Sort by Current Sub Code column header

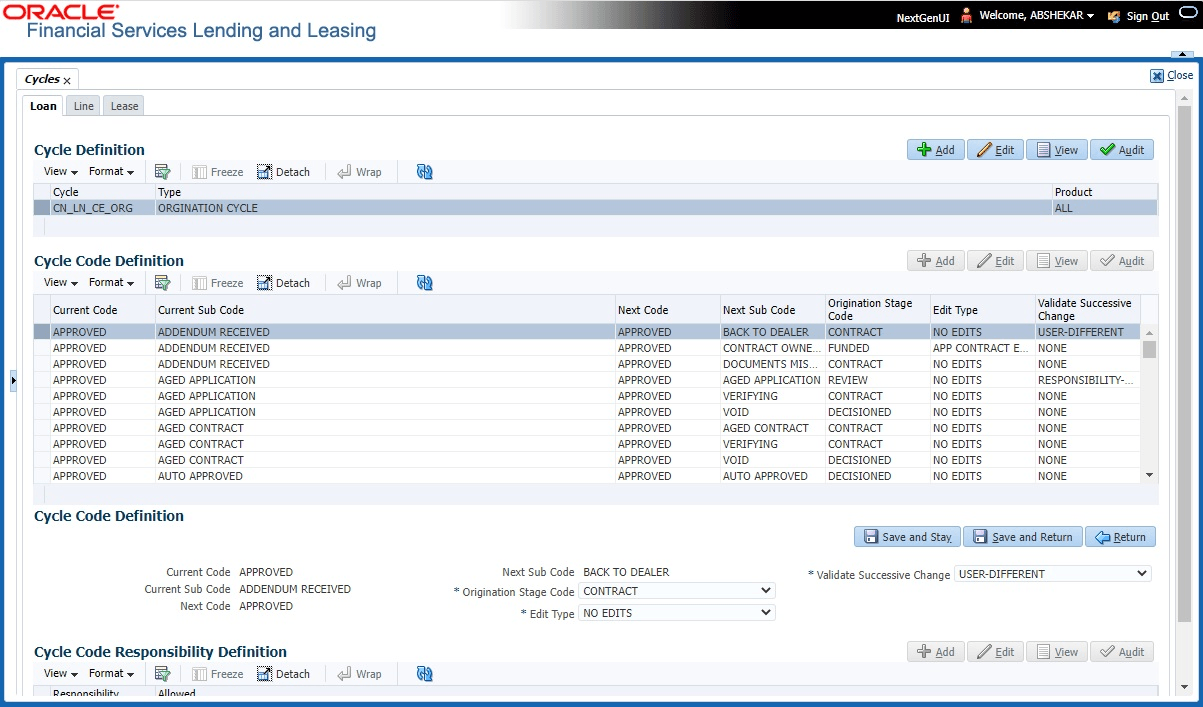(x=385, y=310)
